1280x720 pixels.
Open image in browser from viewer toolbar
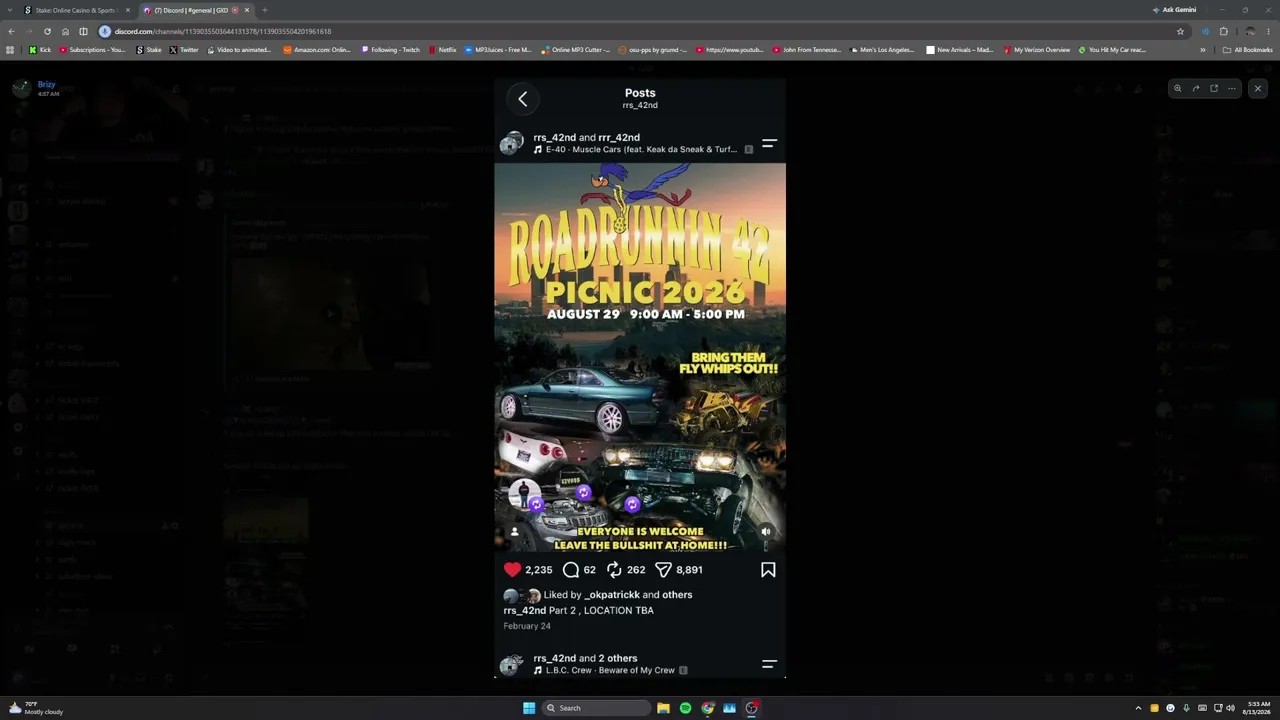click(1214, 88)
